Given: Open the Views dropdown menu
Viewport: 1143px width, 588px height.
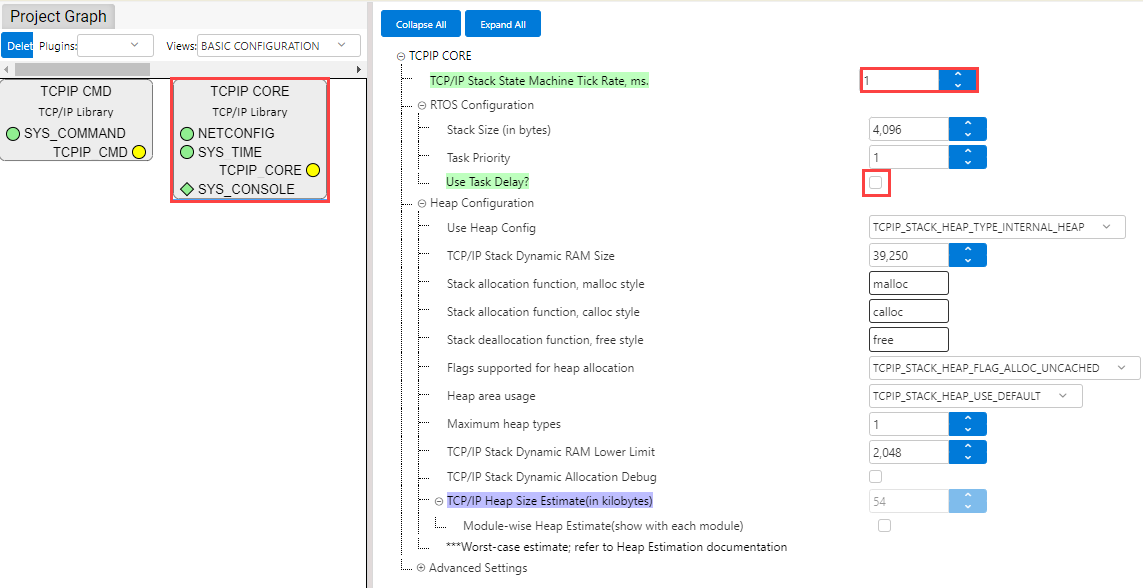Looking at the screenshot, I should pyautogui.click(x=278, y=46).
